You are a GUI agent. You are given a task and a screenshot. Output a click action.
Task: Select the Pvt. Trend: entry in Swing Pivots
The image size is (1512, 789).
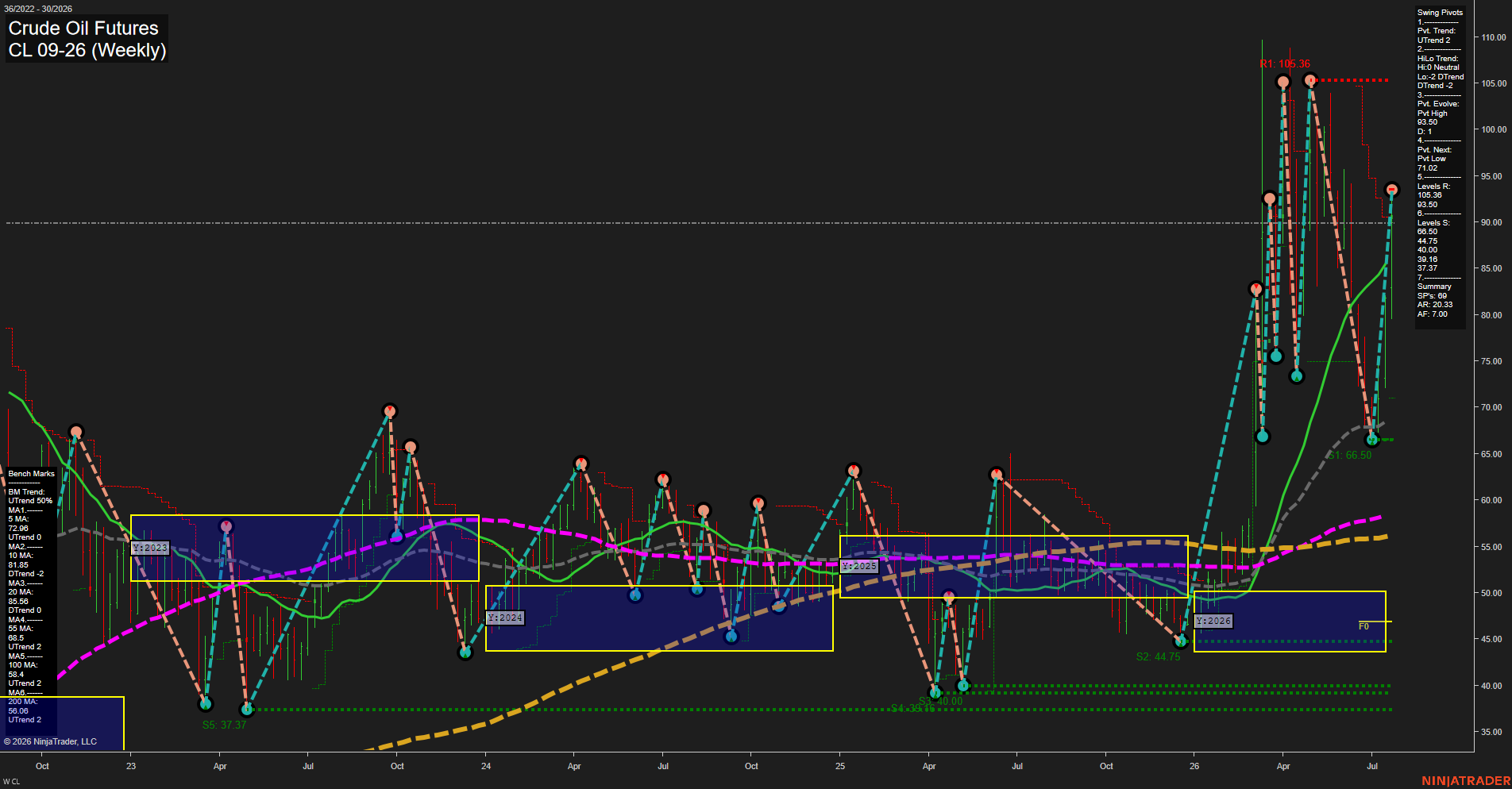[1437, 31]
